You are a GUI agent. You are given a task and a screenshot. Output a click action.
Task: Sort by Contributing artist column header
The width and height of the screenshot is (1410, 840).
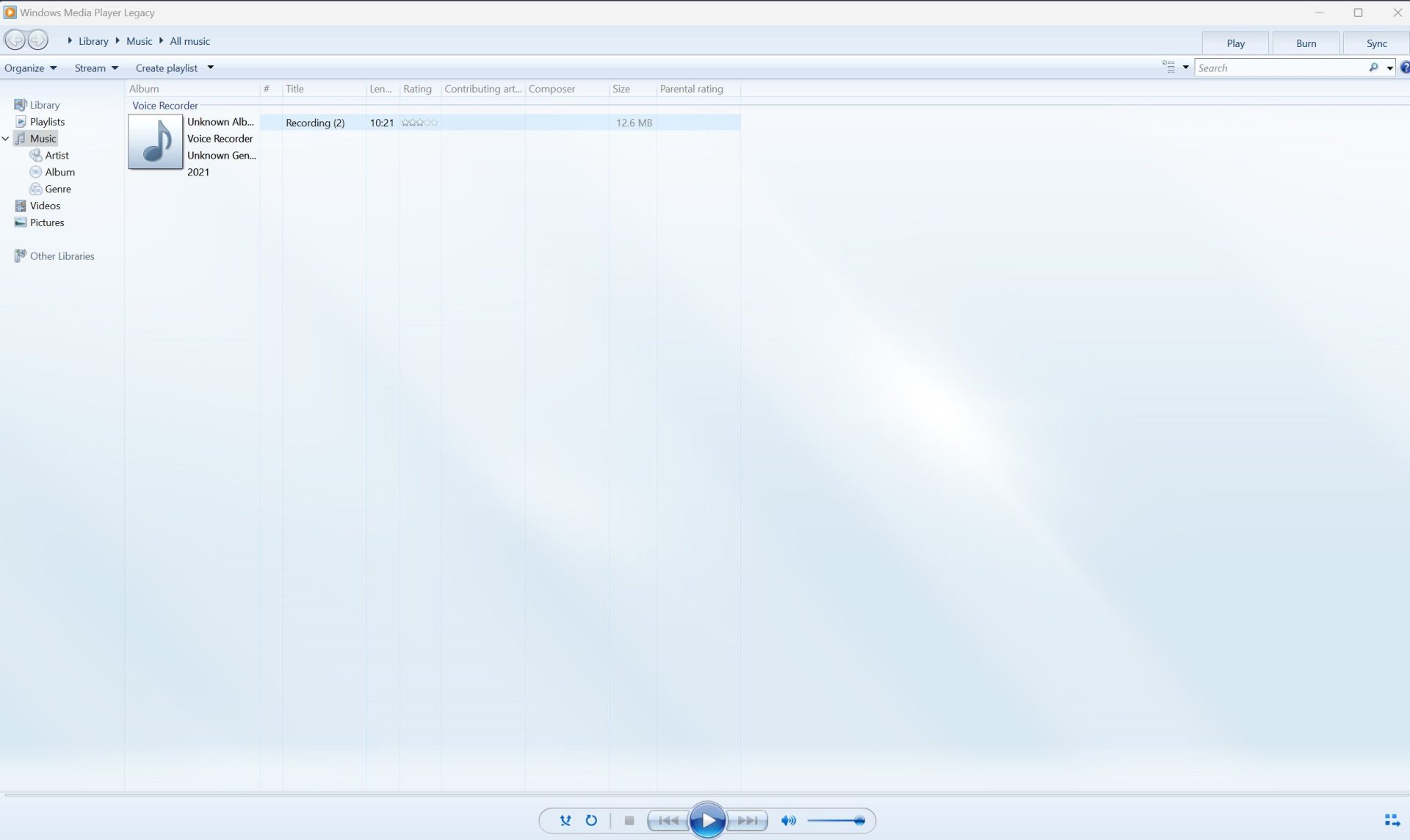pyautogui.click(x=483, y=89)
